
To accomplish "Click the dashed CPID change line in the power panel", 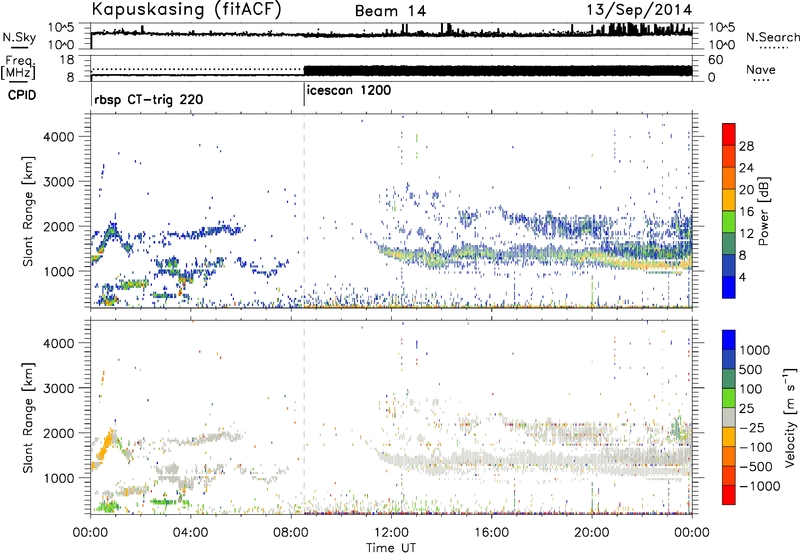I will point(305,210).
